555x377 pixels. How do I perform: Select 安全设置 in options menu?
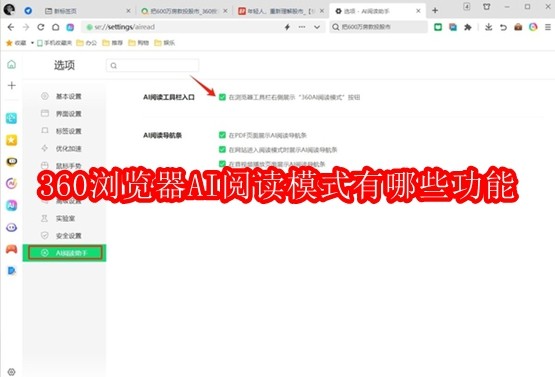tap(64, 236)
